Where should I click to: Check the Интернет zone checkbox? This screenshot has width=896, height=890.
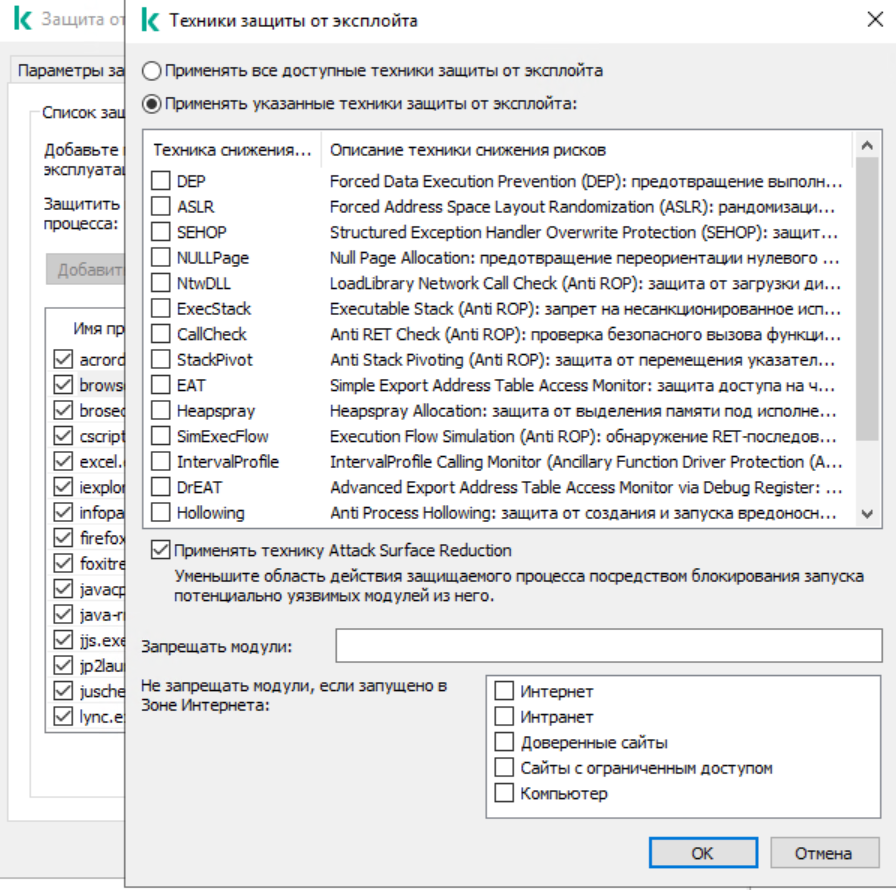point(504,691)
